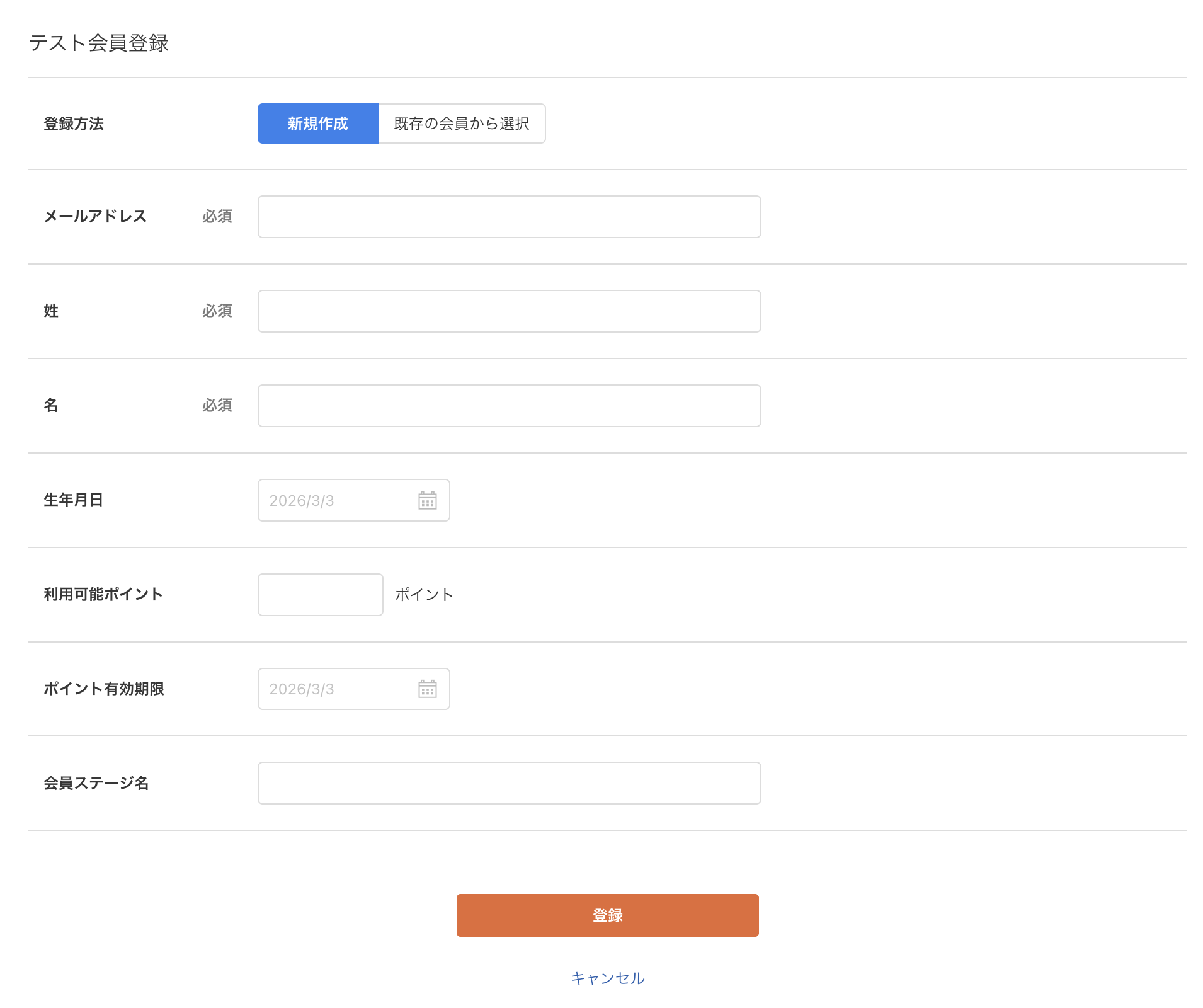This screenshot has height=1008, width=1203.
Task: Open the 生年月日 calendar picker icon
Action: [428, 500]
